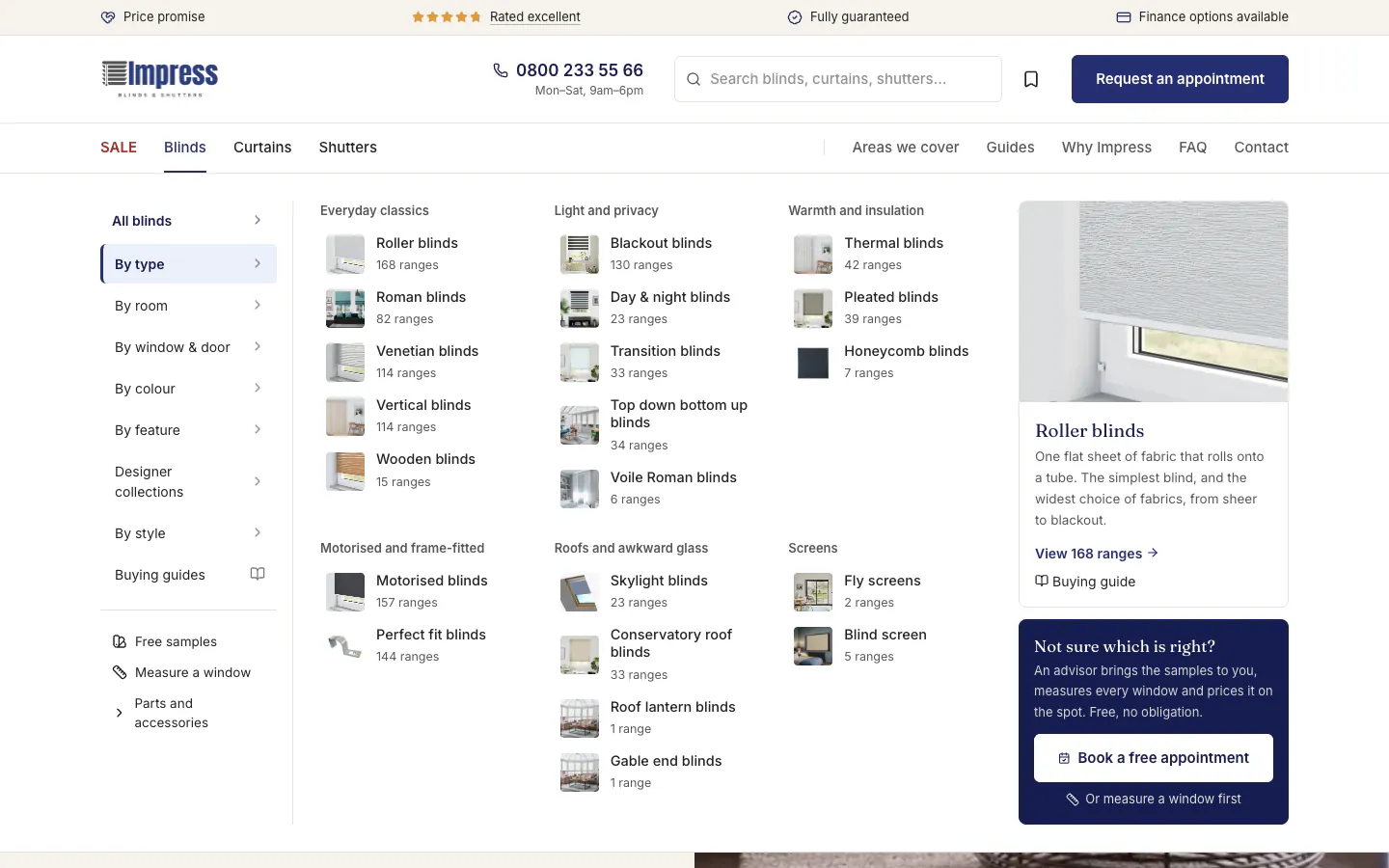This screenshot has width=1389, height=868.
Task: Follow the Rated excellent link
Action: [x=535, y=17]
